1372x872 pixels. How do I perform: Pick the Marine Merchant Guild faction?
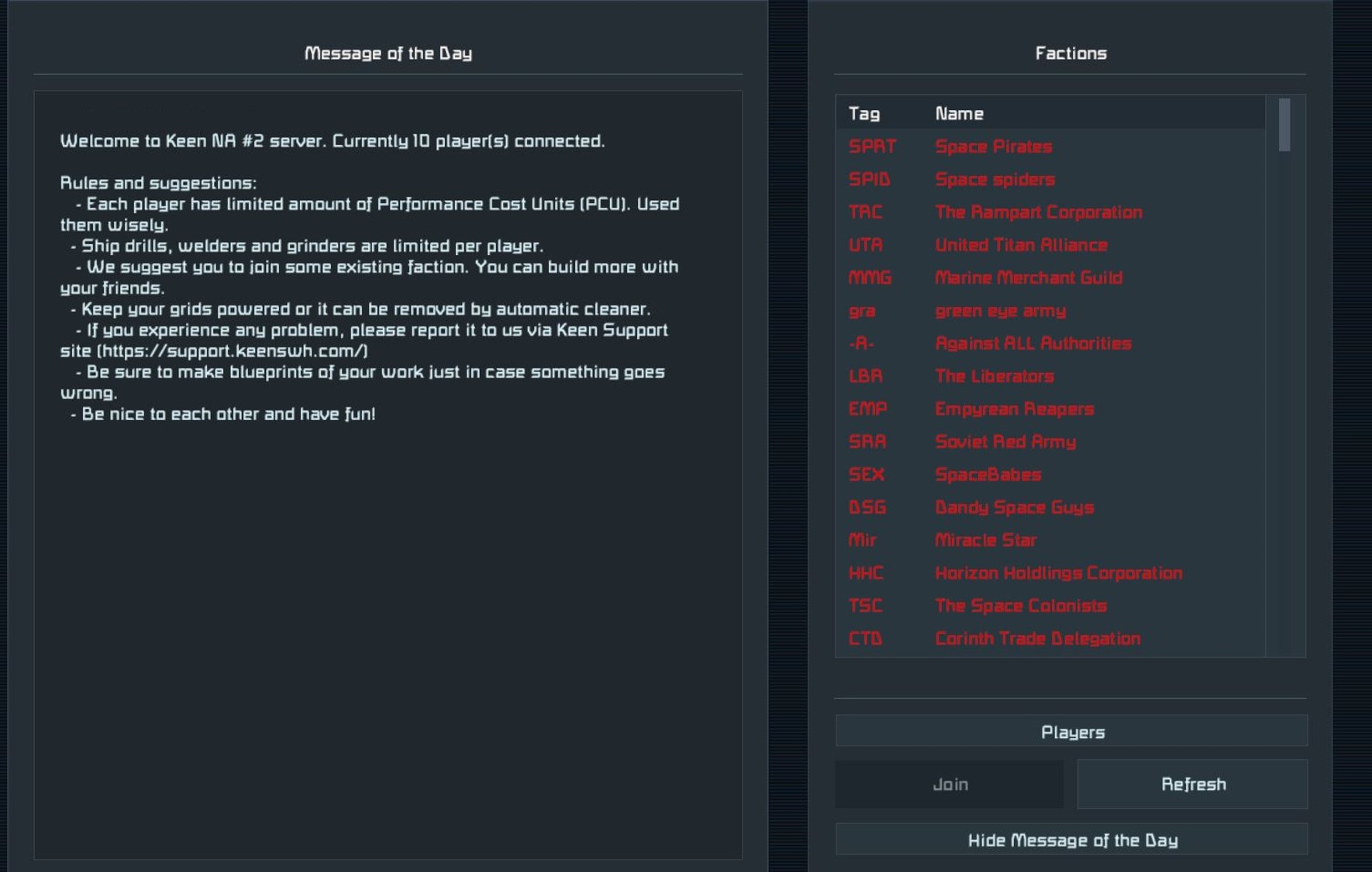pyautogui.click(x=1050, y=277)
